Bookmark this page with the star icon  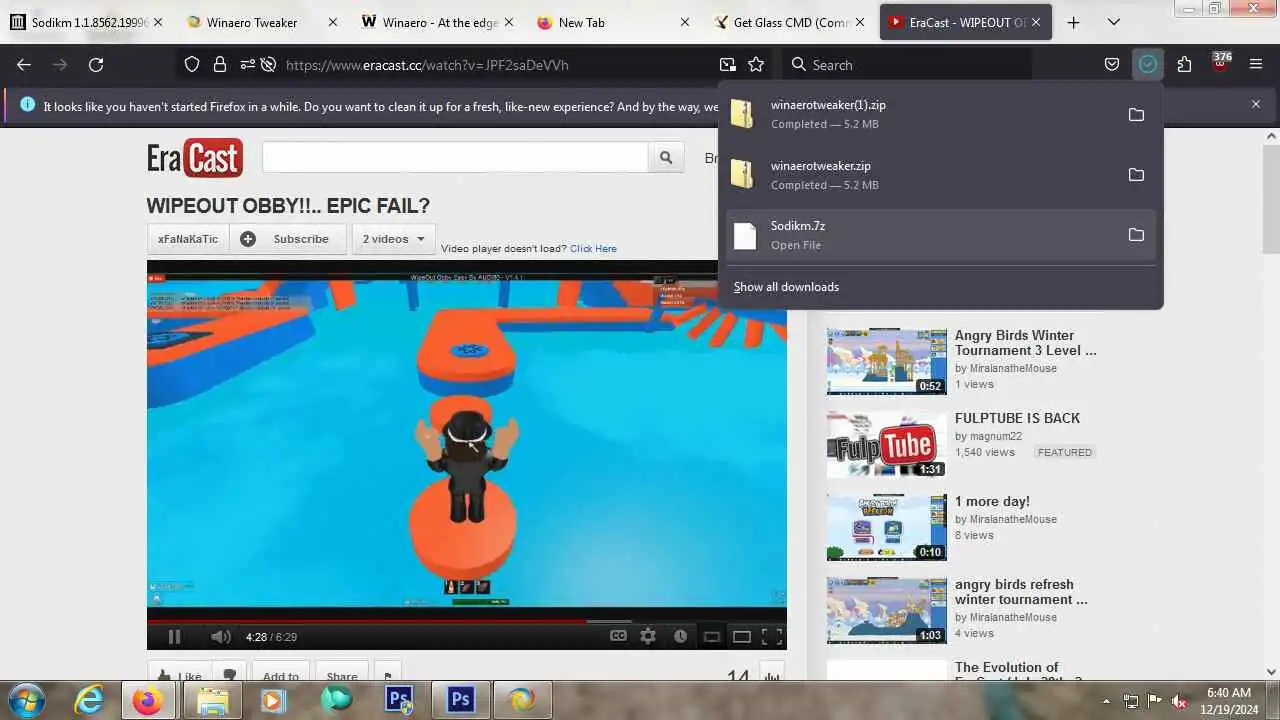pos(756,64)
